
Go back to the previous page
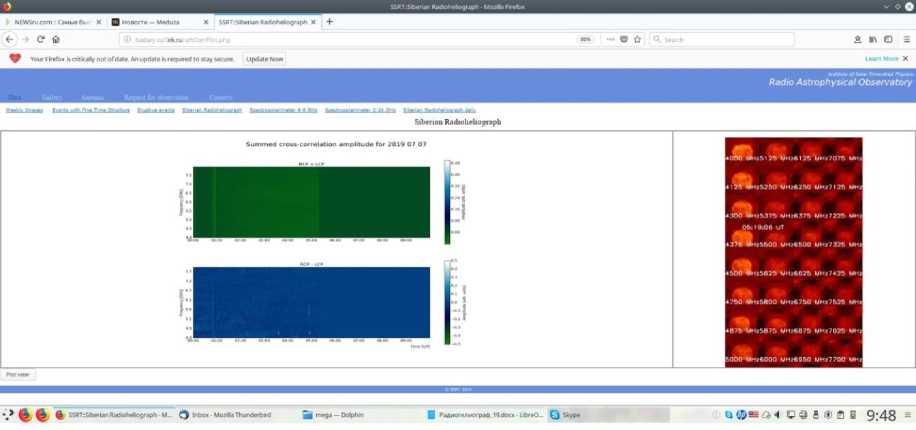(9, 39)
